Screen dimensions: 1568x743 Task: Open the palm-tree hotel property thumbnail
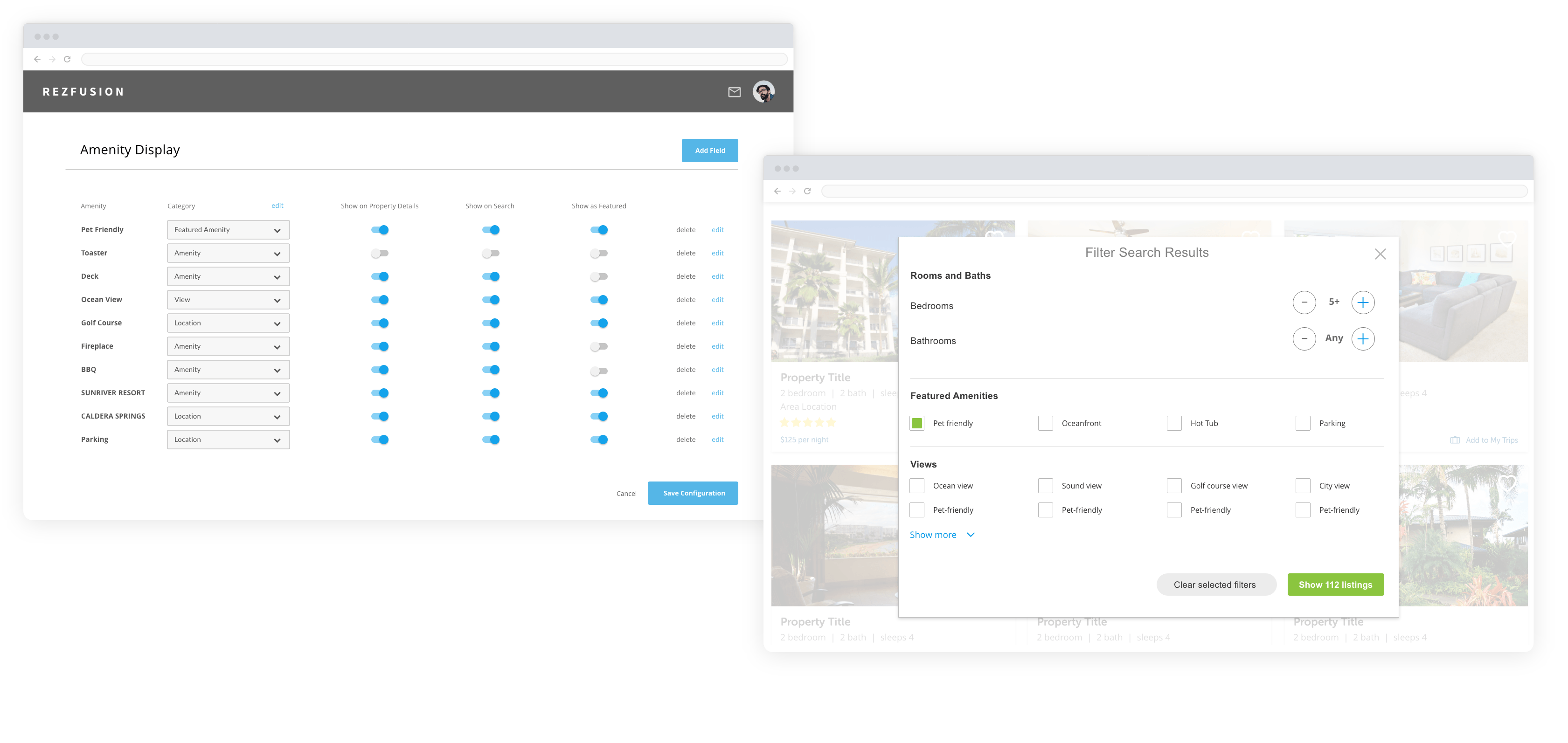[x=834, y=291]
